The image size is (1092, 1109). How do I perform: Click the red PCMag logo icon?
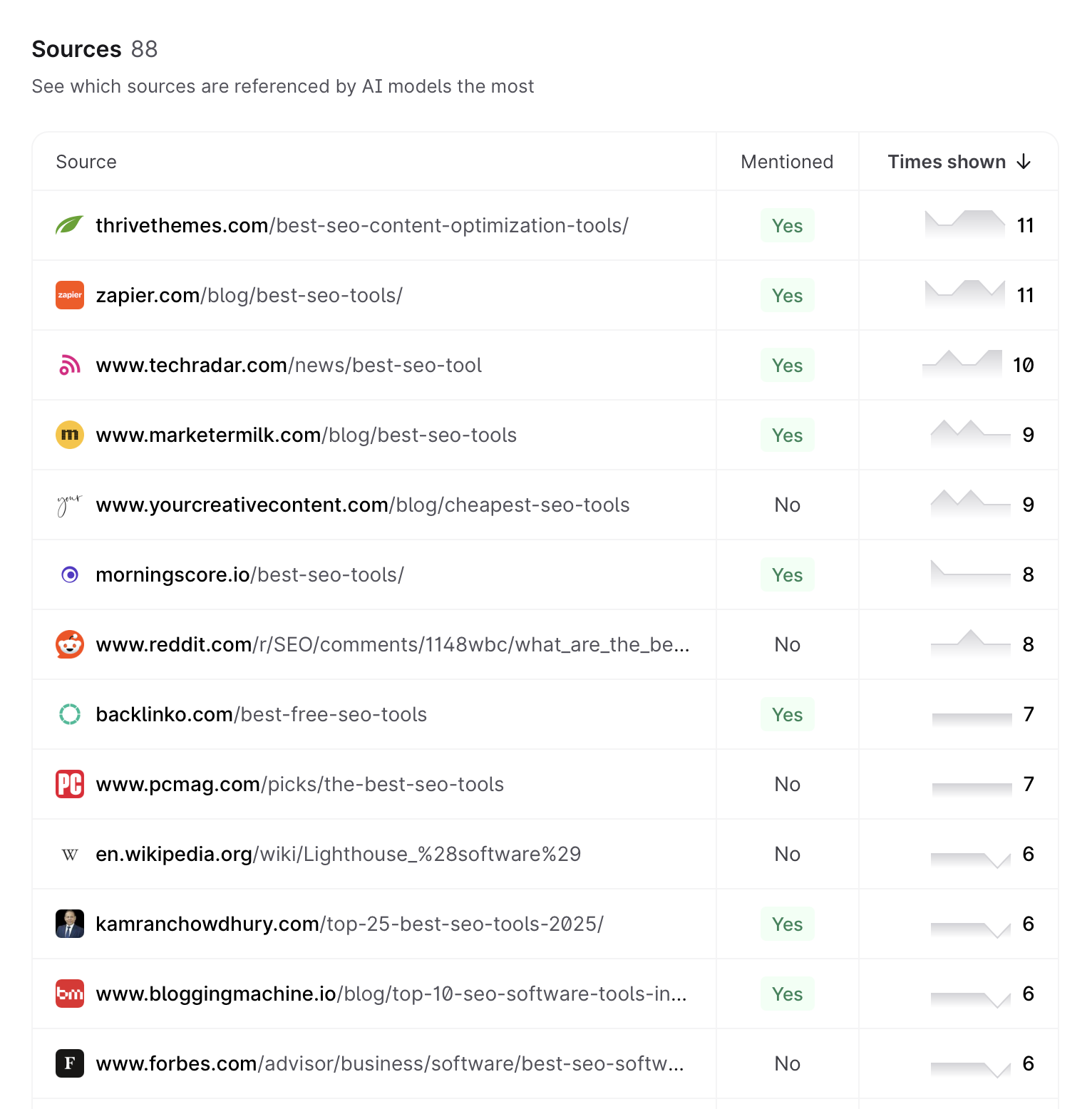coord(70,784)
